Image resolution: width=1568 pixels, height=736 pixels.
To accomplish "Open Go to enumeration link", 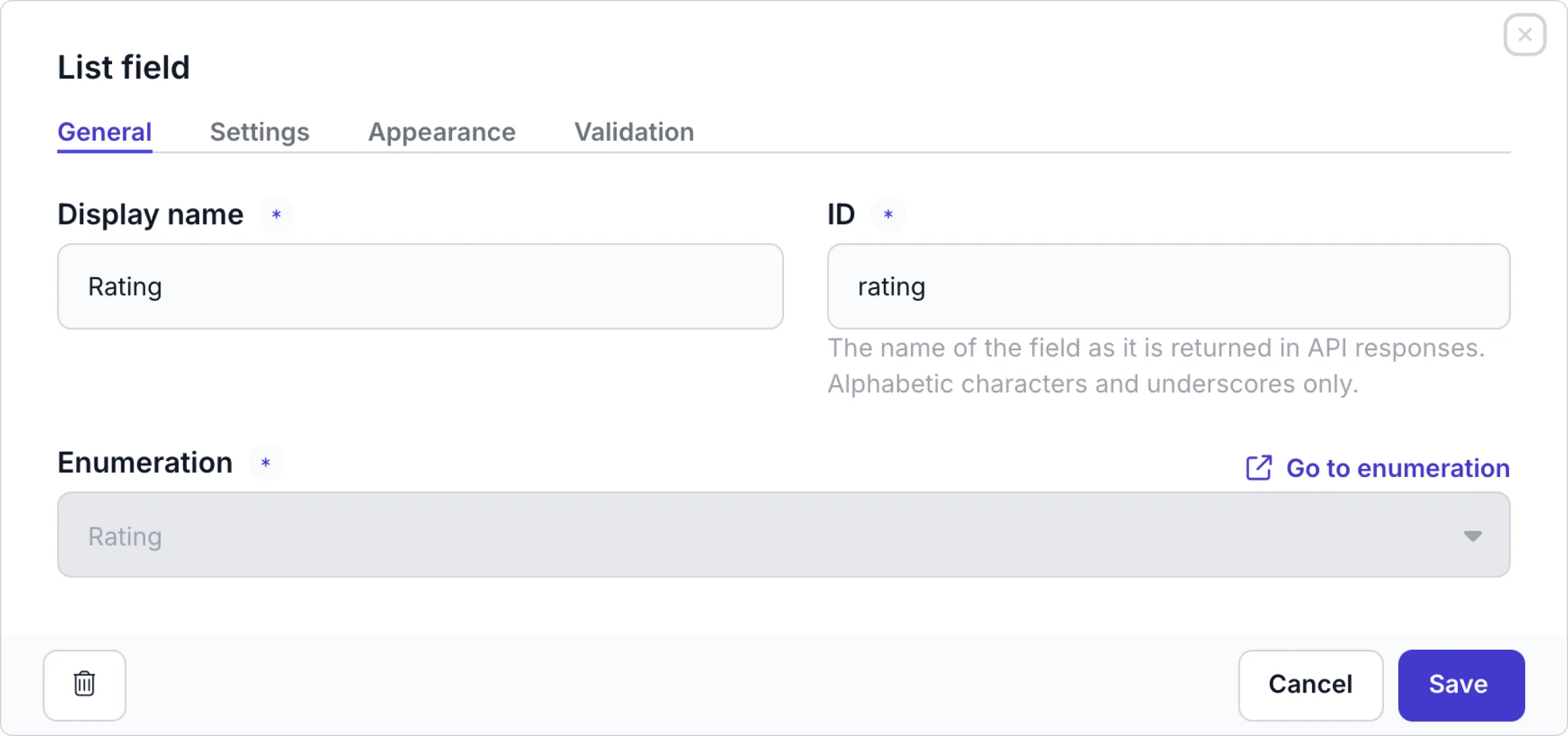I will 1398,467.
